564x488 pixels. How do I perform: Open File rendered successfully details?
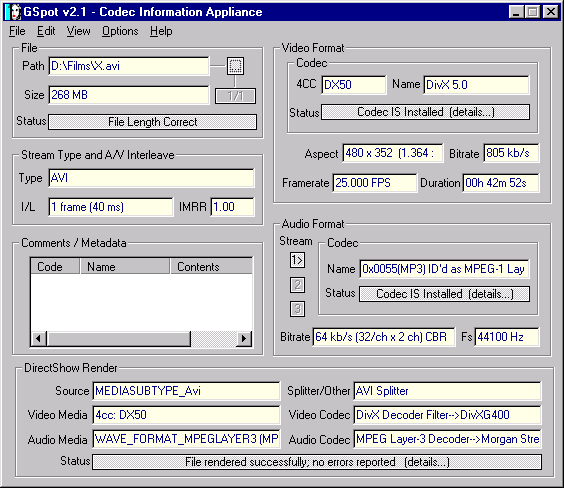click(317, 462)
